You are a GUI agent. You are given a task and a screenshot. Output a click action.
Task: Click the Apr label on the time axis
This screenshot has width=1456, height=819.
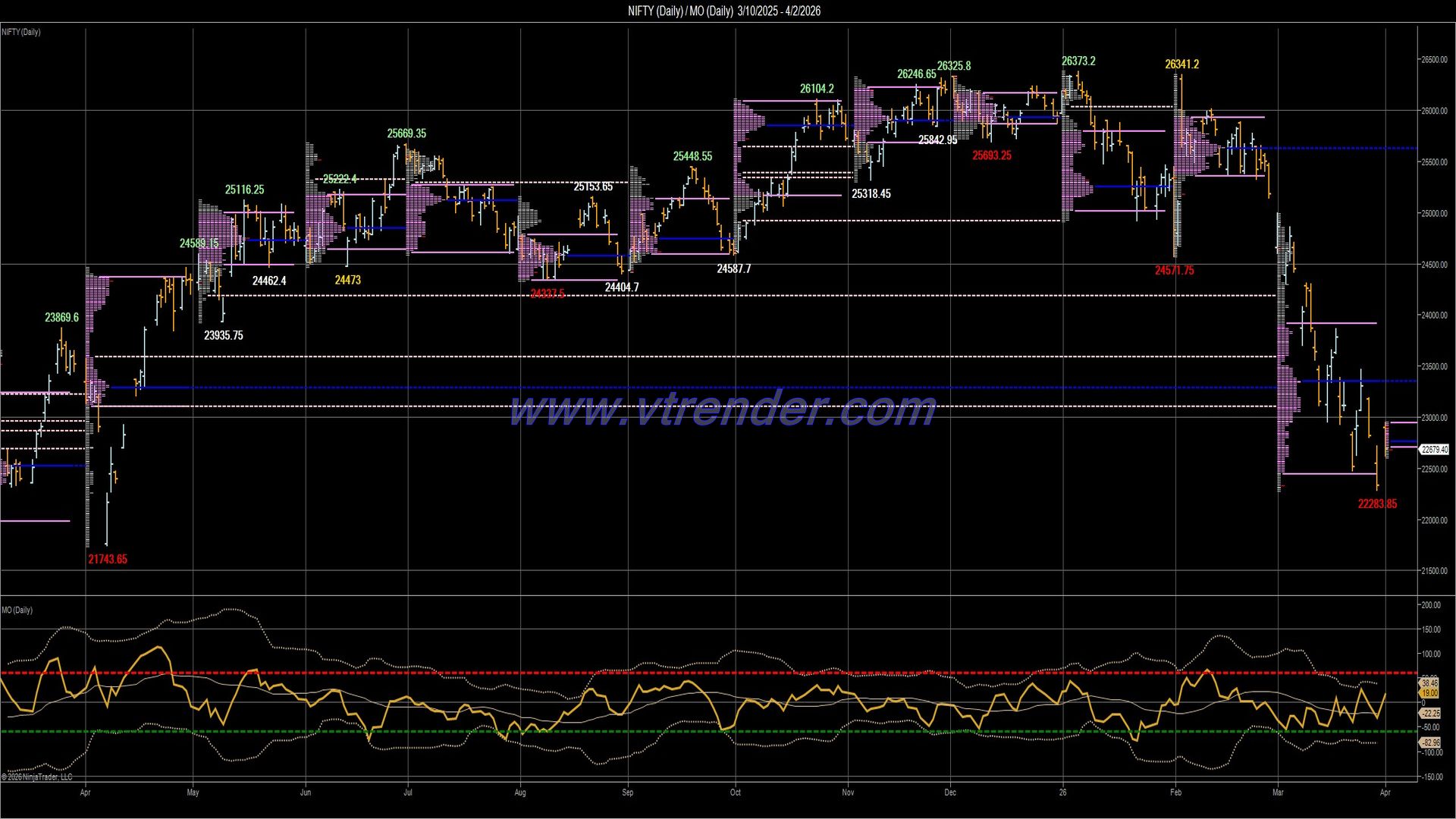(x=86, y=792)
